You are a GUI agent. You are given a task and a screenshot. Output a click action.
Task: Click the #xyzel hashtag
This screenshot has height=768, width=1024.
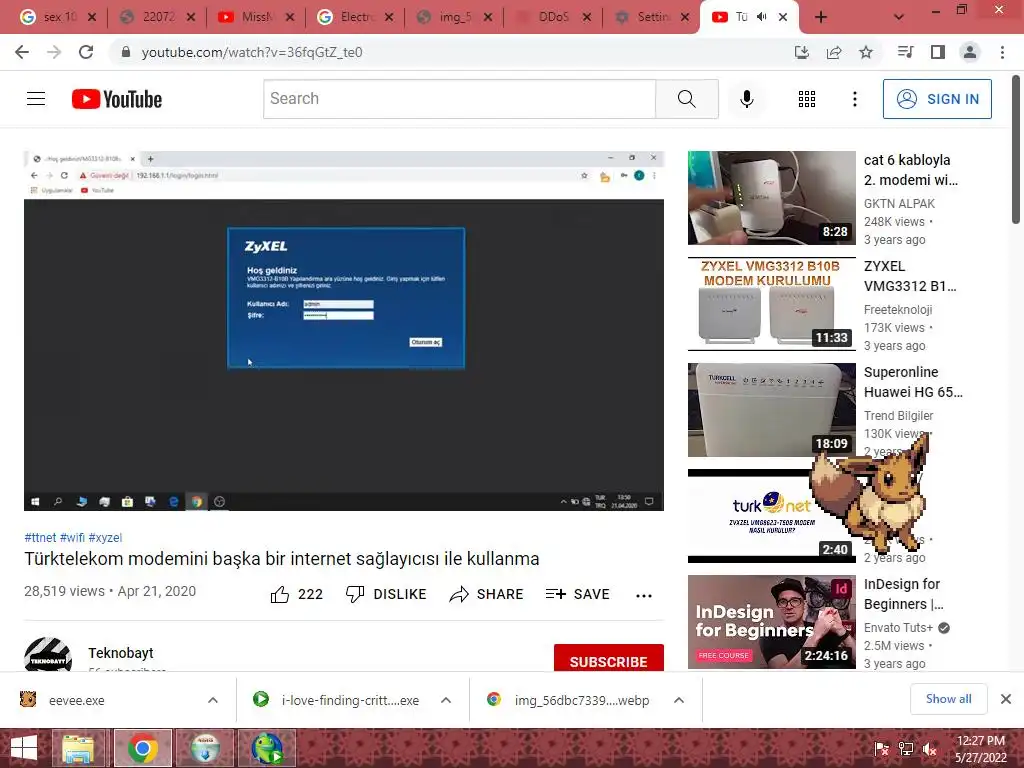coord(105,537)
